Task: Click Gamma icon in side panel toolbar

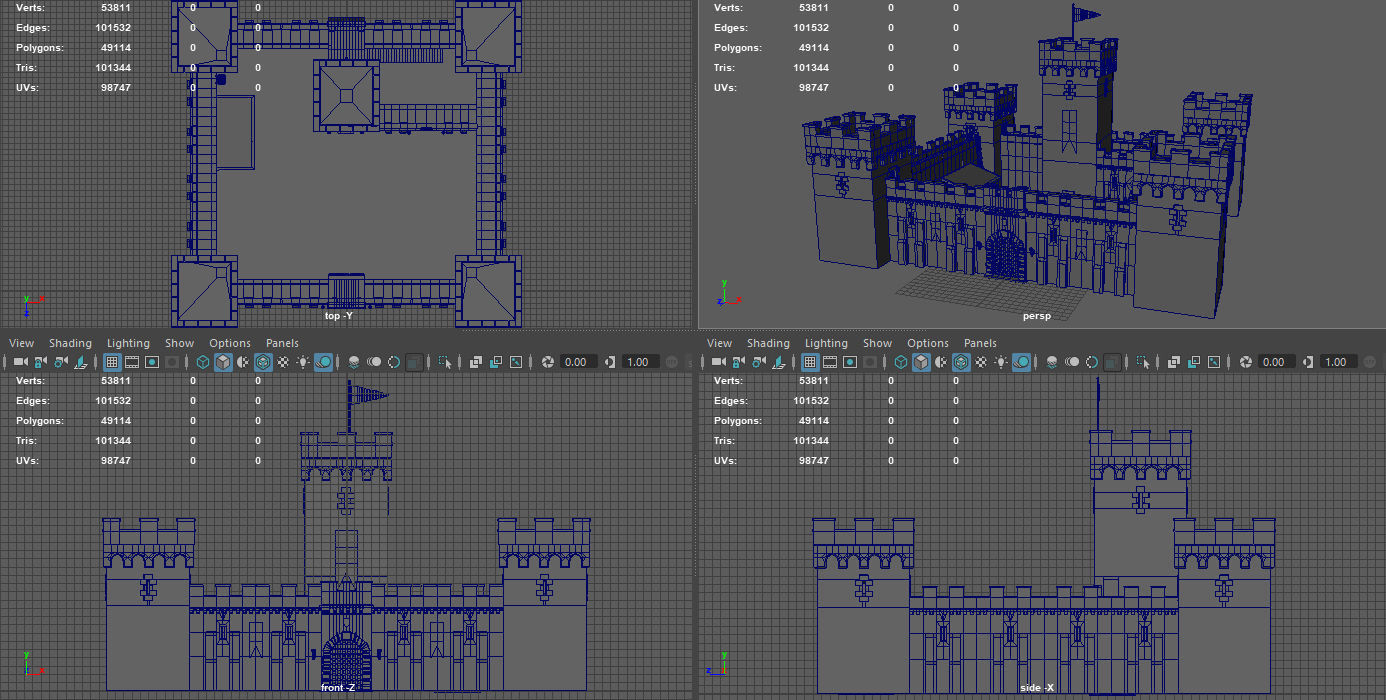Action: (x=1308, y=362)
